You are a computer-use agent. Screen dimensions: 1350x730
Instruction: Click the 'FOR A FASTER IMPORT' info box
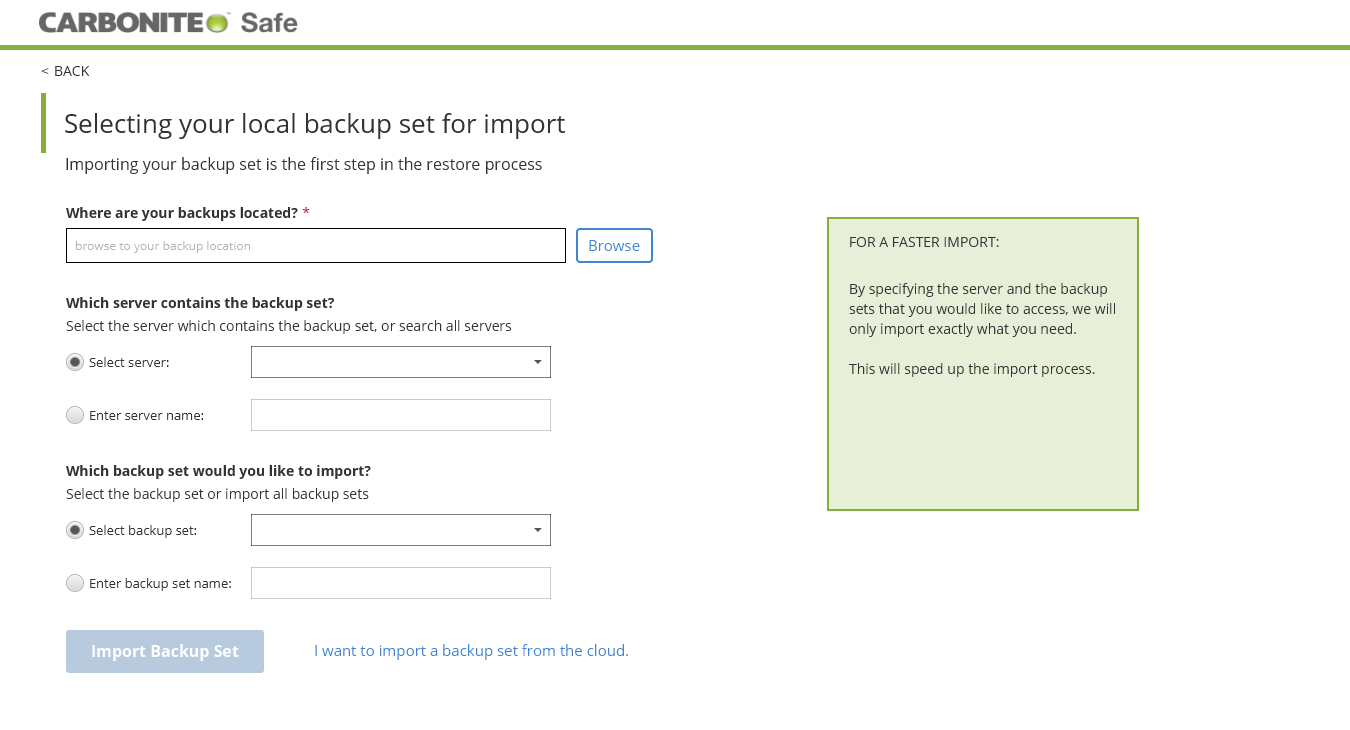982,364
